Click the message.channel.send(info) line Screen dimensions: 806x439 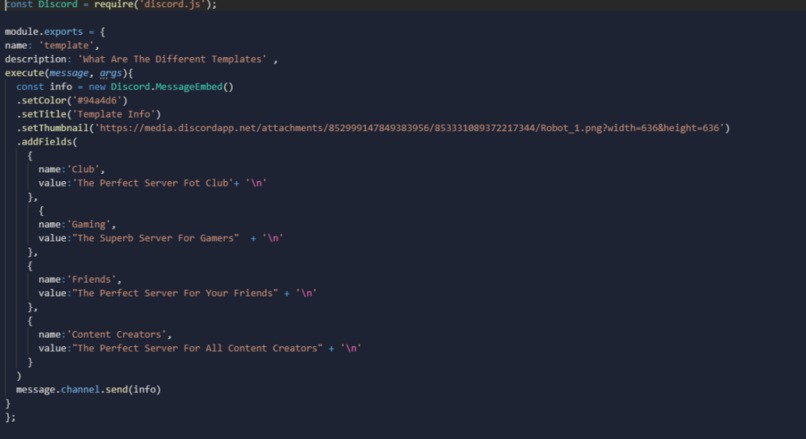[88, 389]
